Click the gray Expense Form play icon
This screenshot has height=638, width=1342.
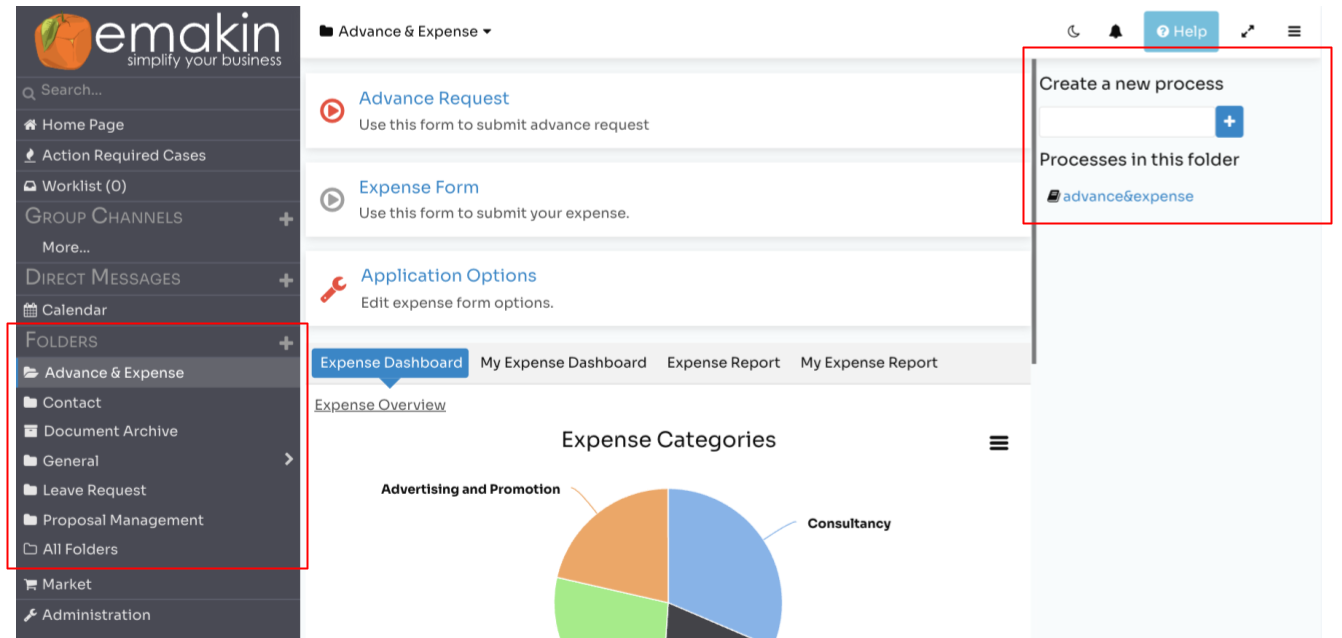332,199
